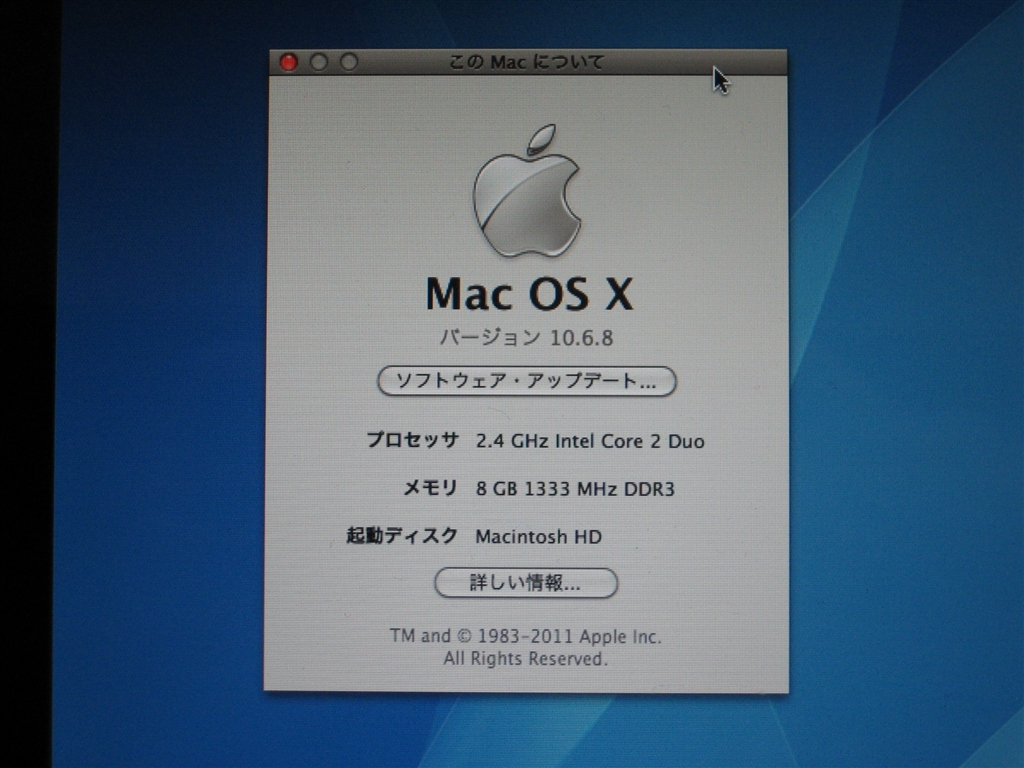Click the gray zoom button in the title bar
1024x768 pixels.
[x=349, y=62]
